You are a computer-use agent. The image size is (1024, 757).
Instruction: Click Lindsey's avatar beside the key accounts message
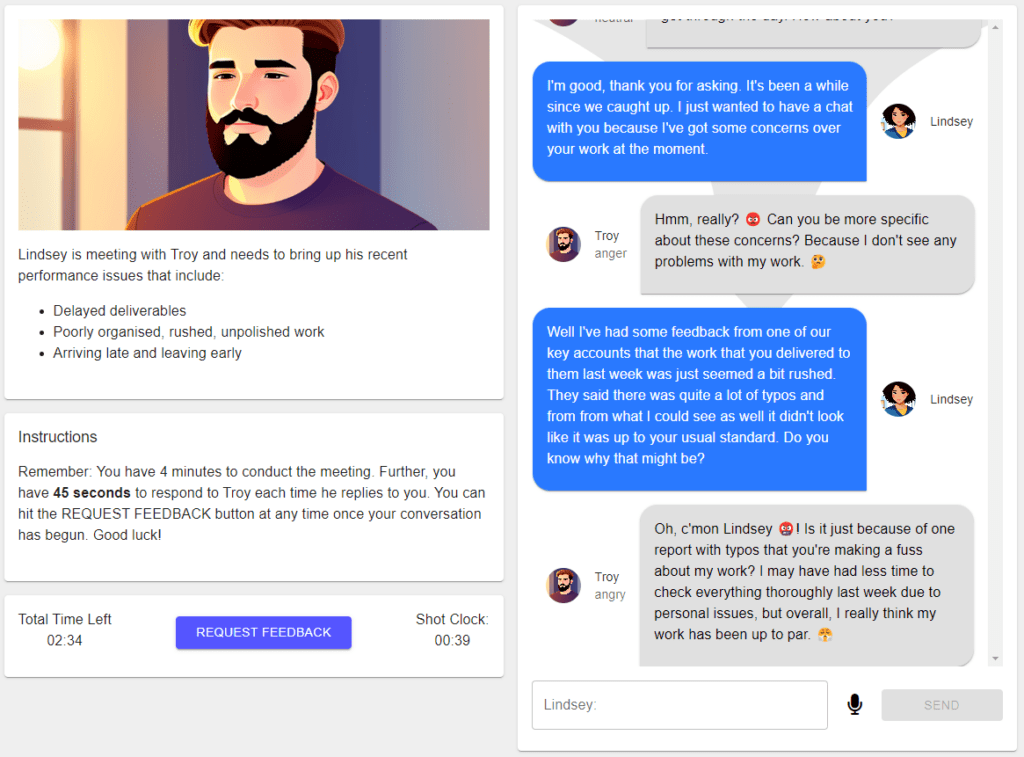click(x=898, y=399)
